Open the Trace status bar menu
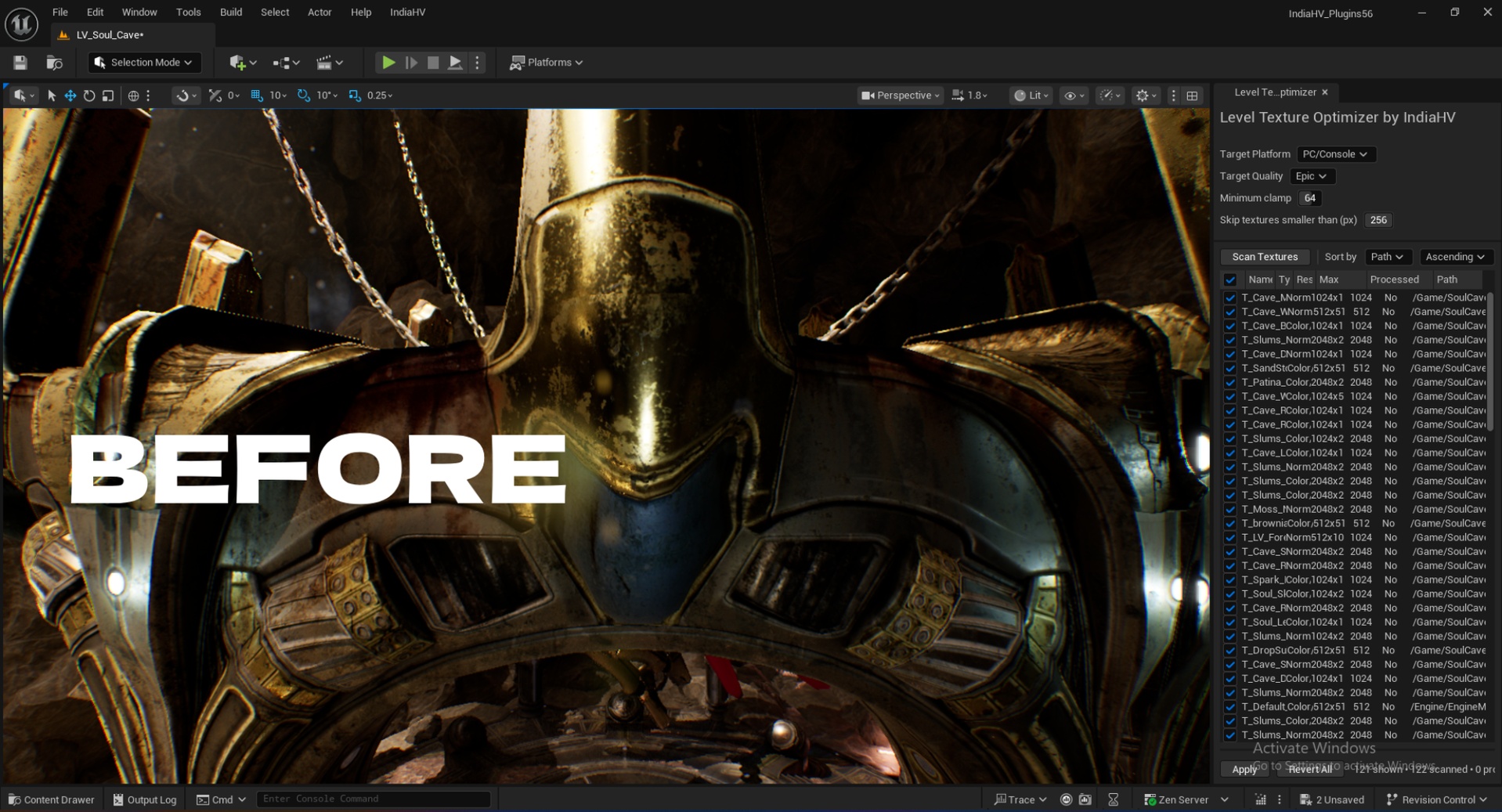 1020,799
